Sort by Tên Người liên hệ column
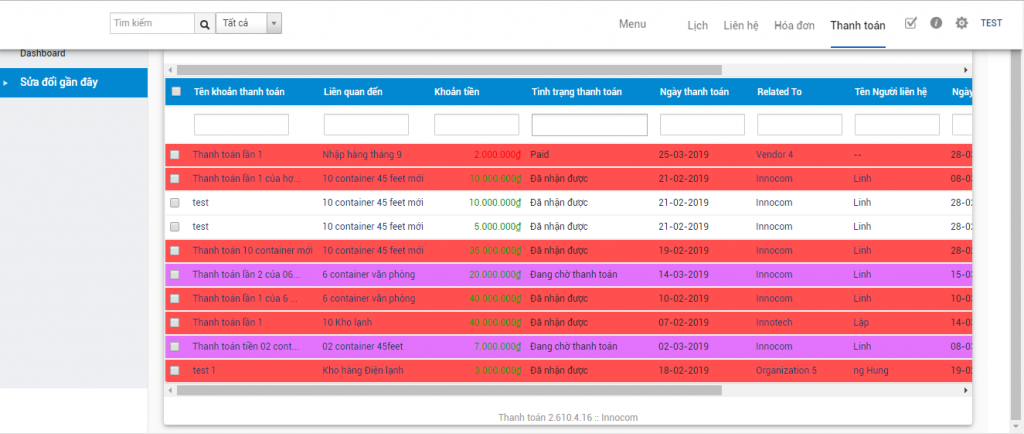This screenshot has width=1024, height=434. (x=891, y=92)
